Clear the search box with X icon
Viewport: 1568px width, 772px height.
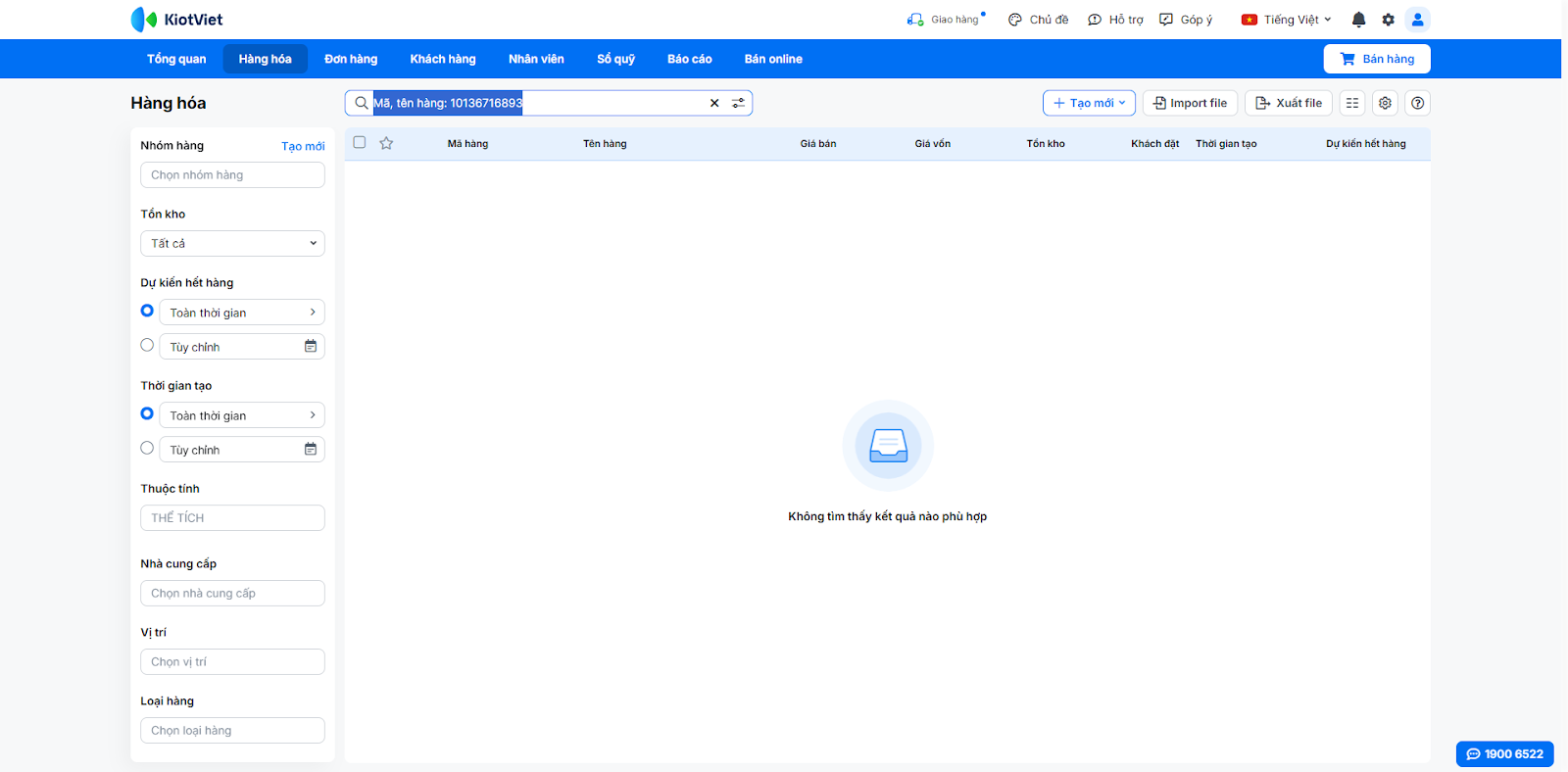[x=714, y=103]
